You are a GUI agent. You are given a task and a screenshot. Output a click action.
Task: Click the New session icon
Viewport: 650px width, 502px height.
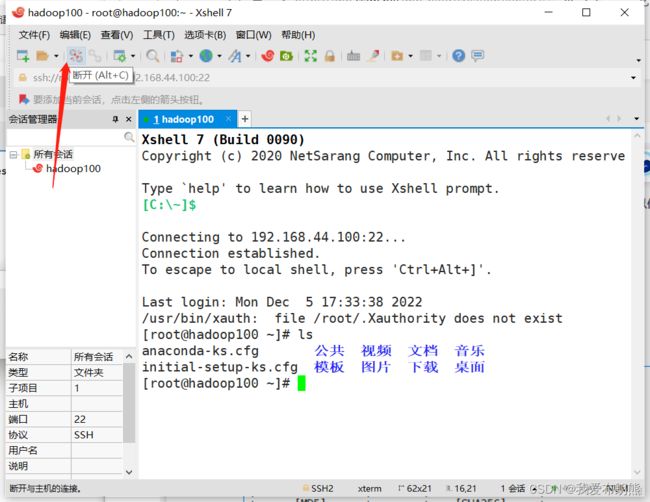tap(23, 56)
